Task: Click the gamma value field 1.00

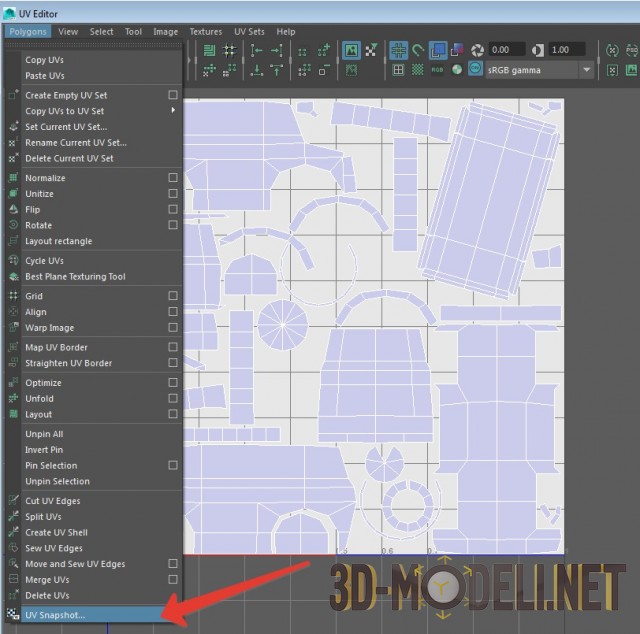Action: (567, 50)
